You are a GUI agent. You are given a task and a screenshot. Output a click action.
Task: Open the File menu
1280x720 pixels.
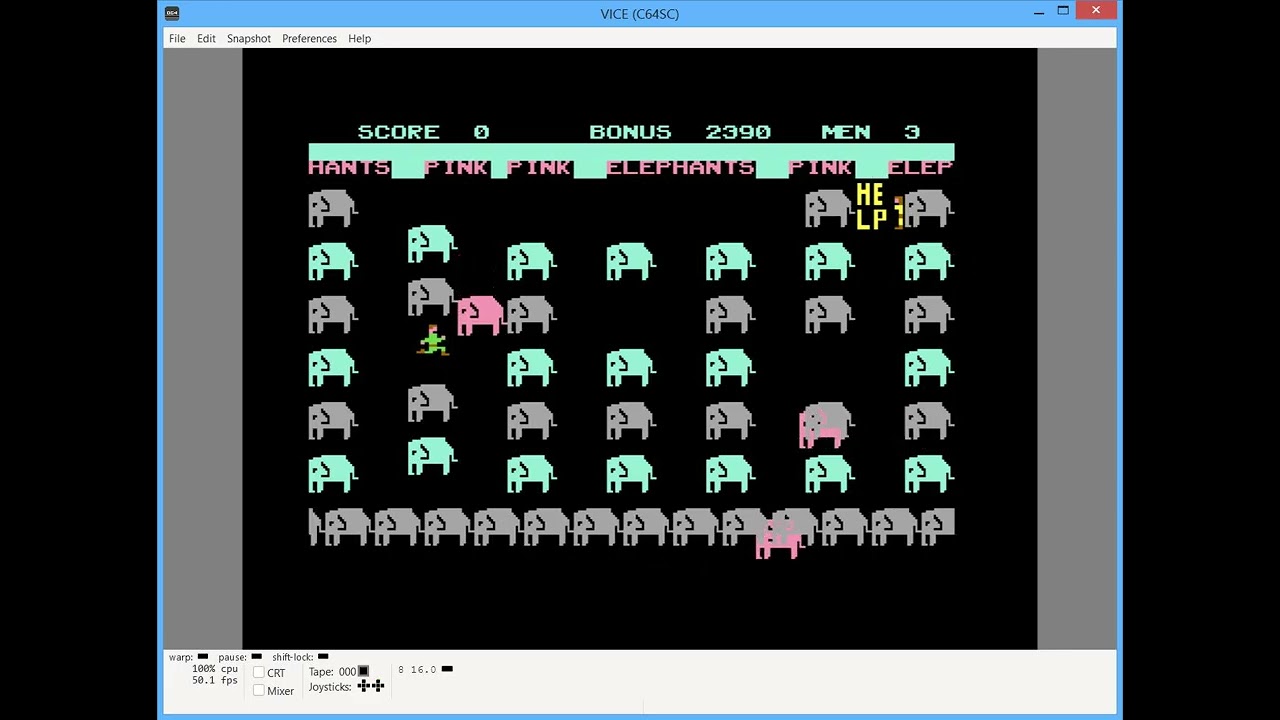pyautogui.click(x=177, y=38)
